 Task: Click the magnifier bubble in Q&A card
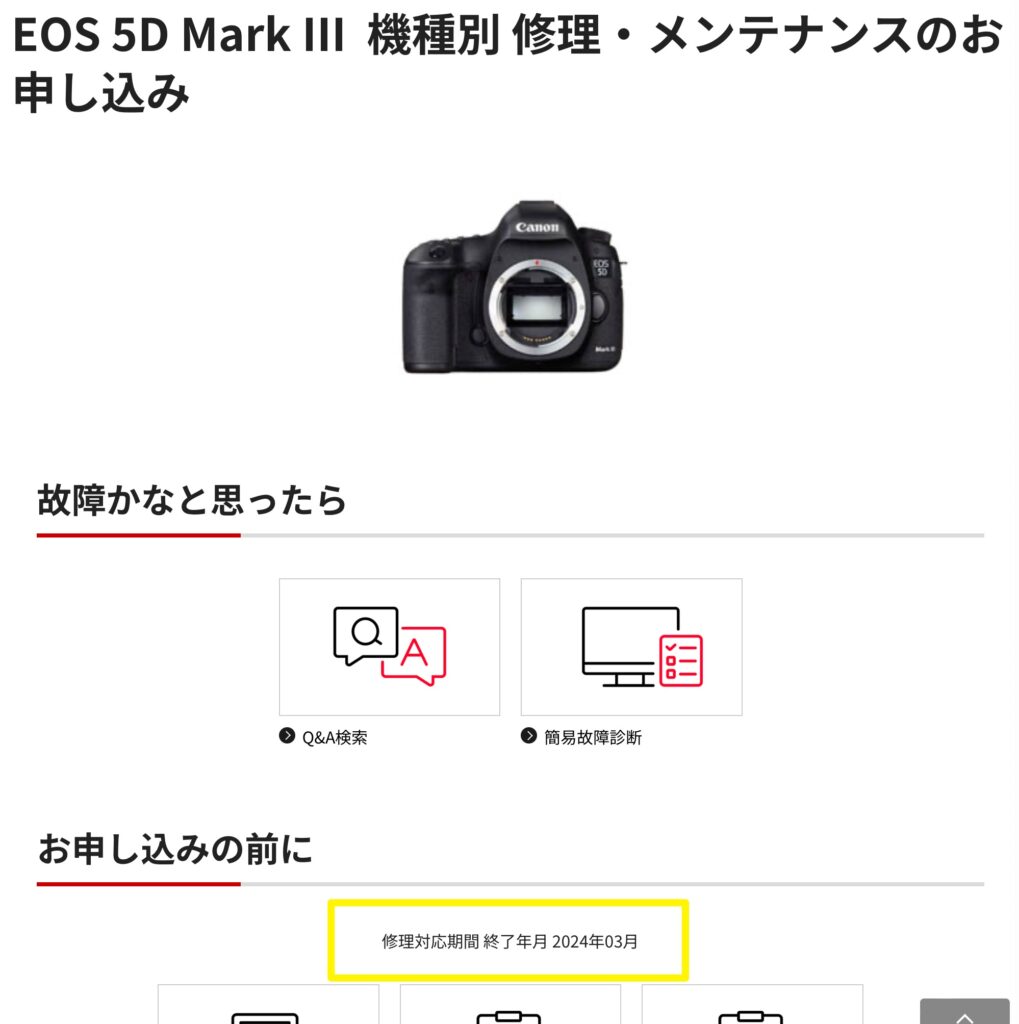coord(365,635)
